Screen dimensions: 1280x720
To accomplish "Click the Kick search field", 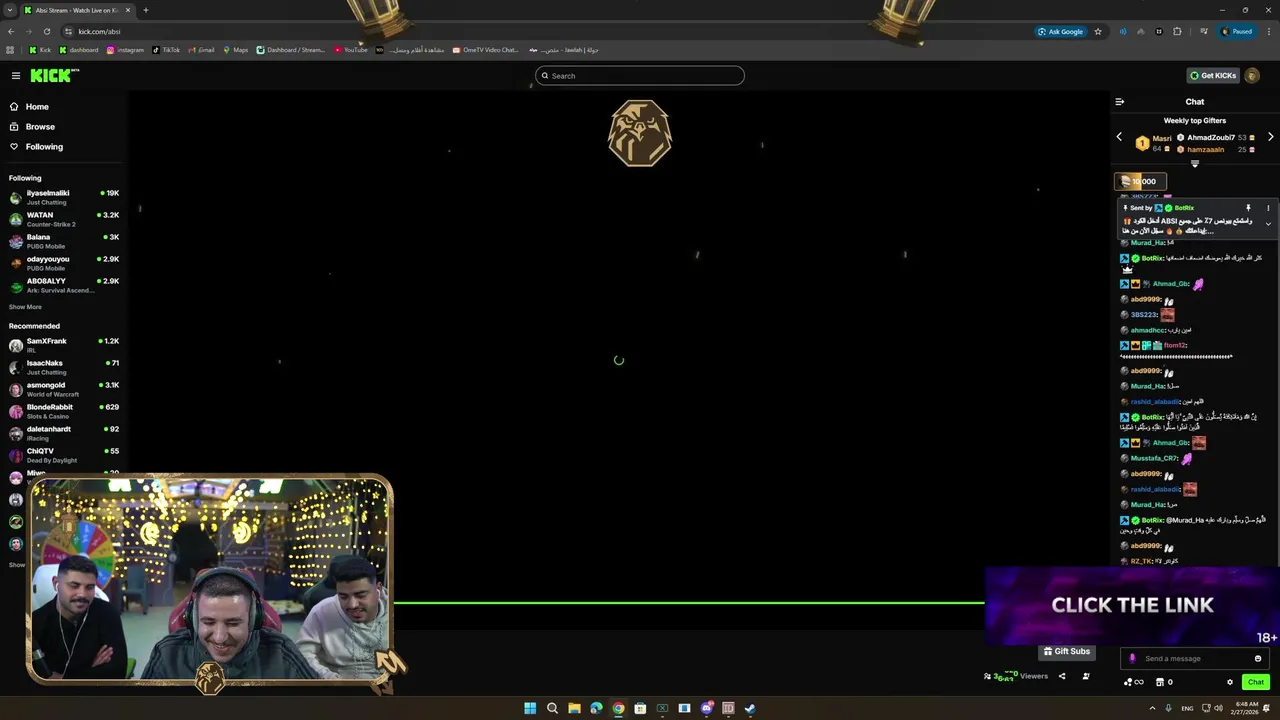I will (x=640, y=76).
